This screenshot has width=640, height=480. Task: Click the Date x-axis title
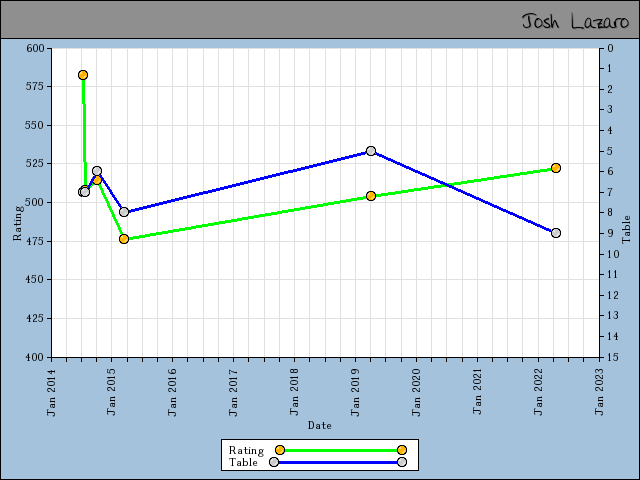pos(319,425)
